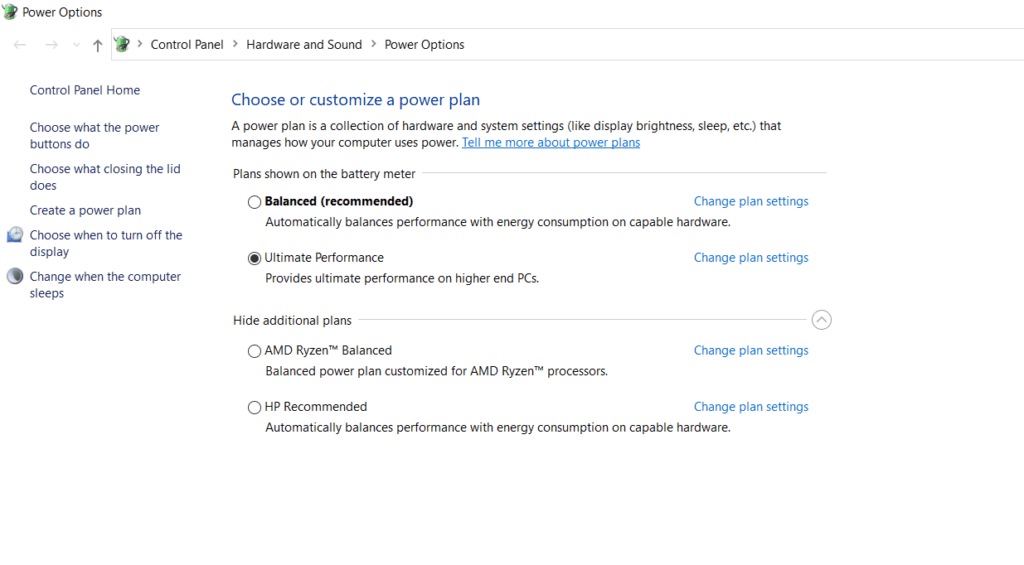The image size is (1024, 565).
Task: Select the Balanced (recommended) radio button
Action: coord(254,202)
